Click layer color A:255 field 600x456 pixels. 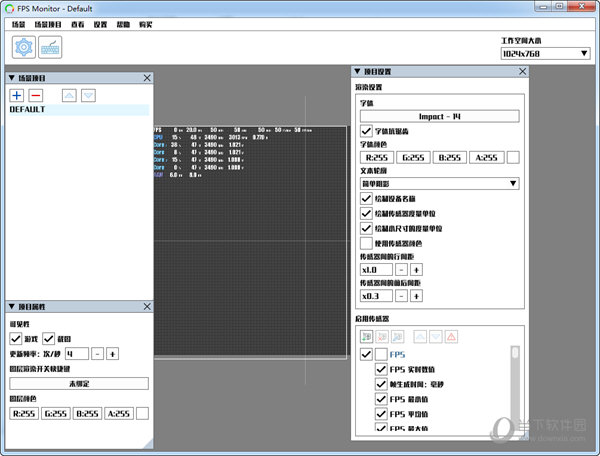[x=119, y=414]
